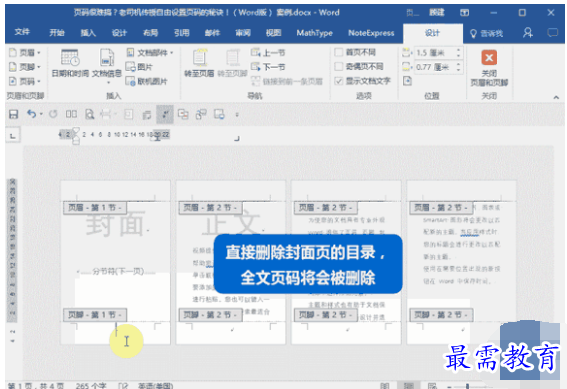The width and height of the screenshot is (567, 389).
Task: Click the Print Preview magnifier icon
Action: pos(89,115)
